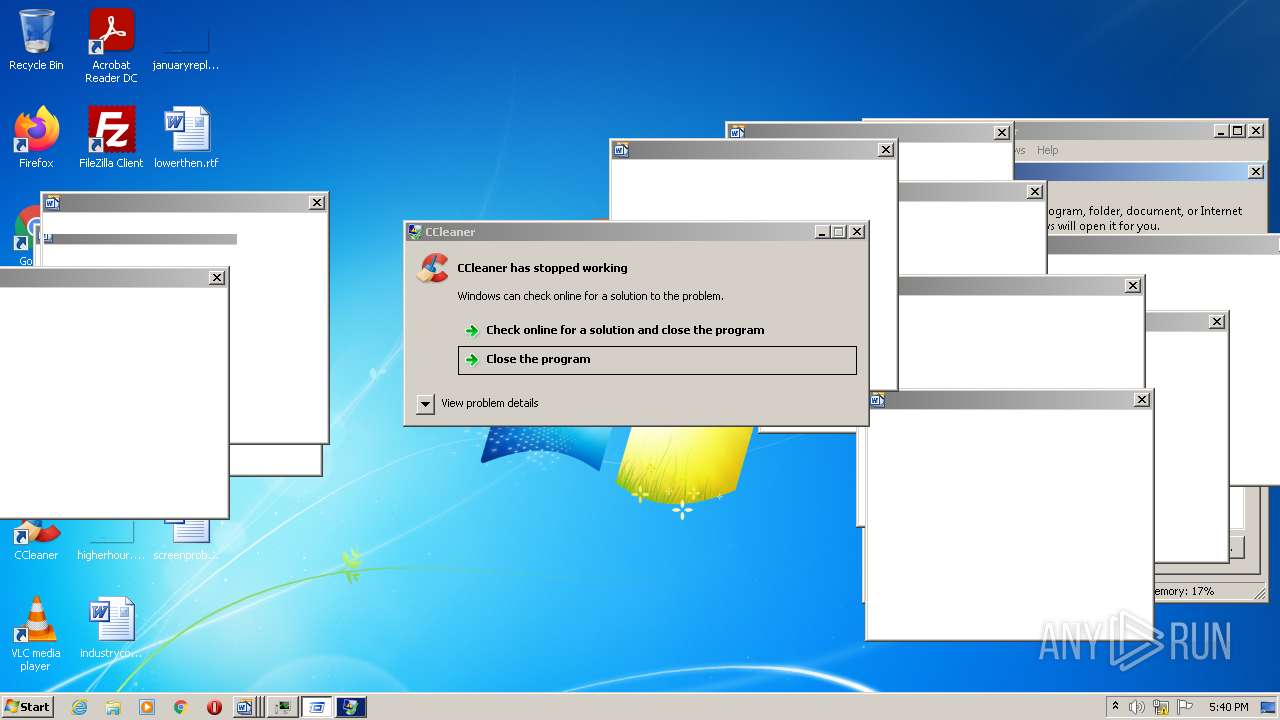Close the CCleaner error dialog window
1280x720 pixels.
857,232
